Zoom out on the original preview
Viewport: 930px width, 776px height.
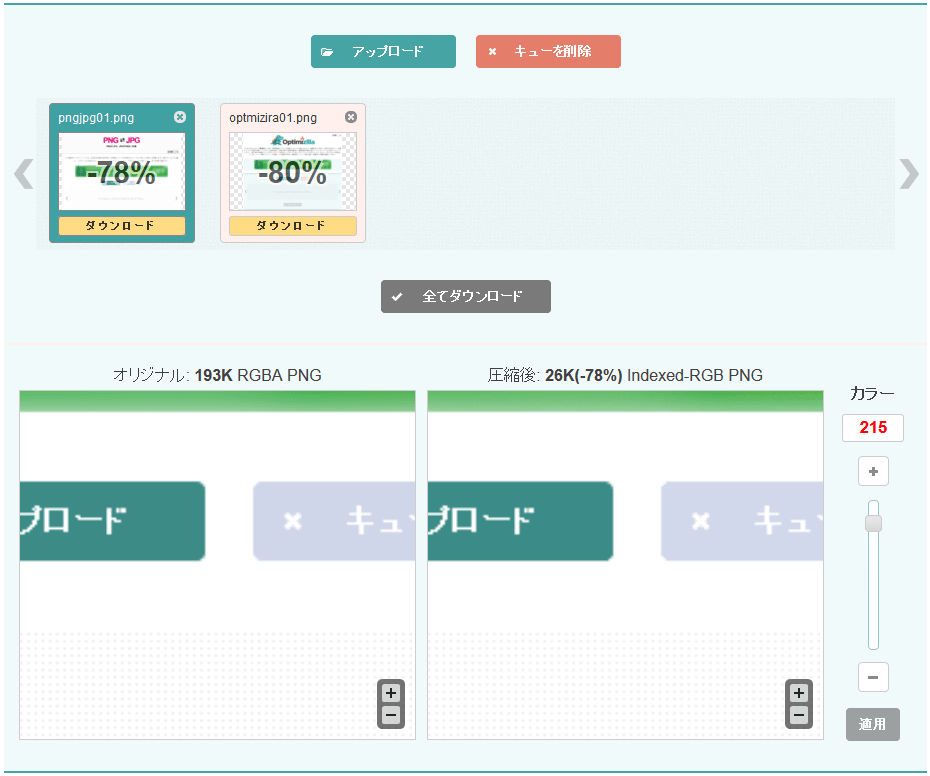(391, 715)
